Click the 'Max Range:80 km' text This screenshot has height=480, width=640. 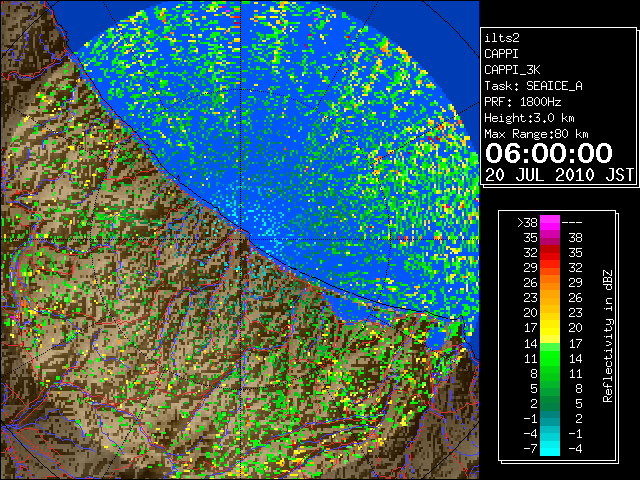[536, 134]
